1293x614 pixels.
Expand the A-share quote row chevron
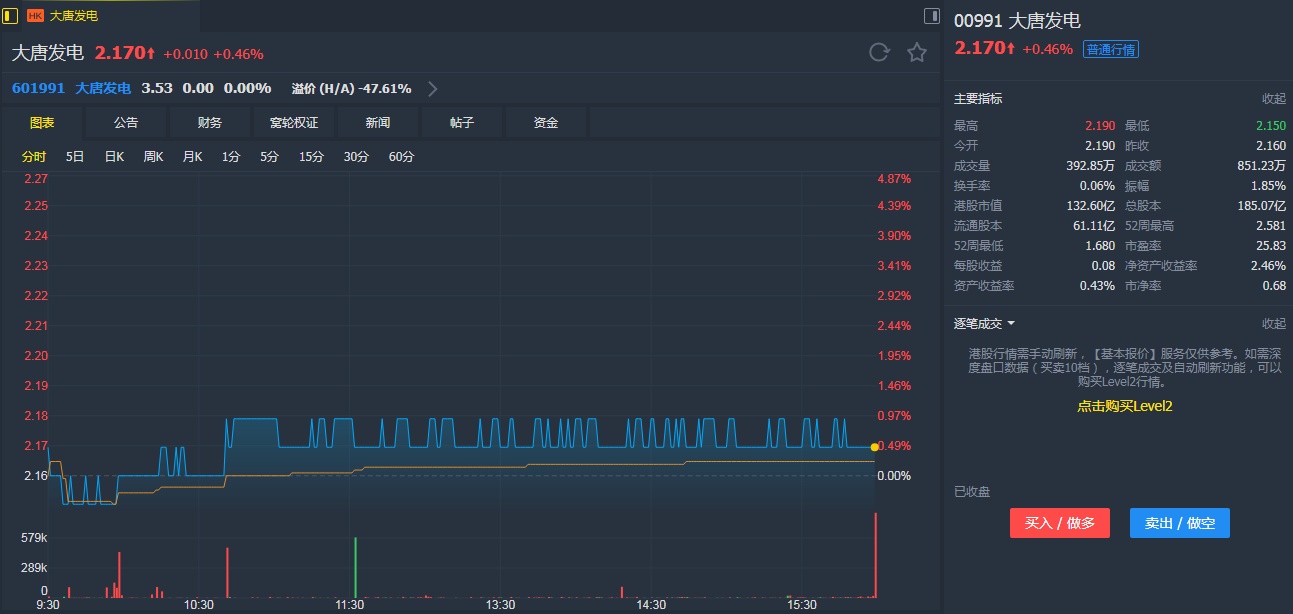click(433, 88)
